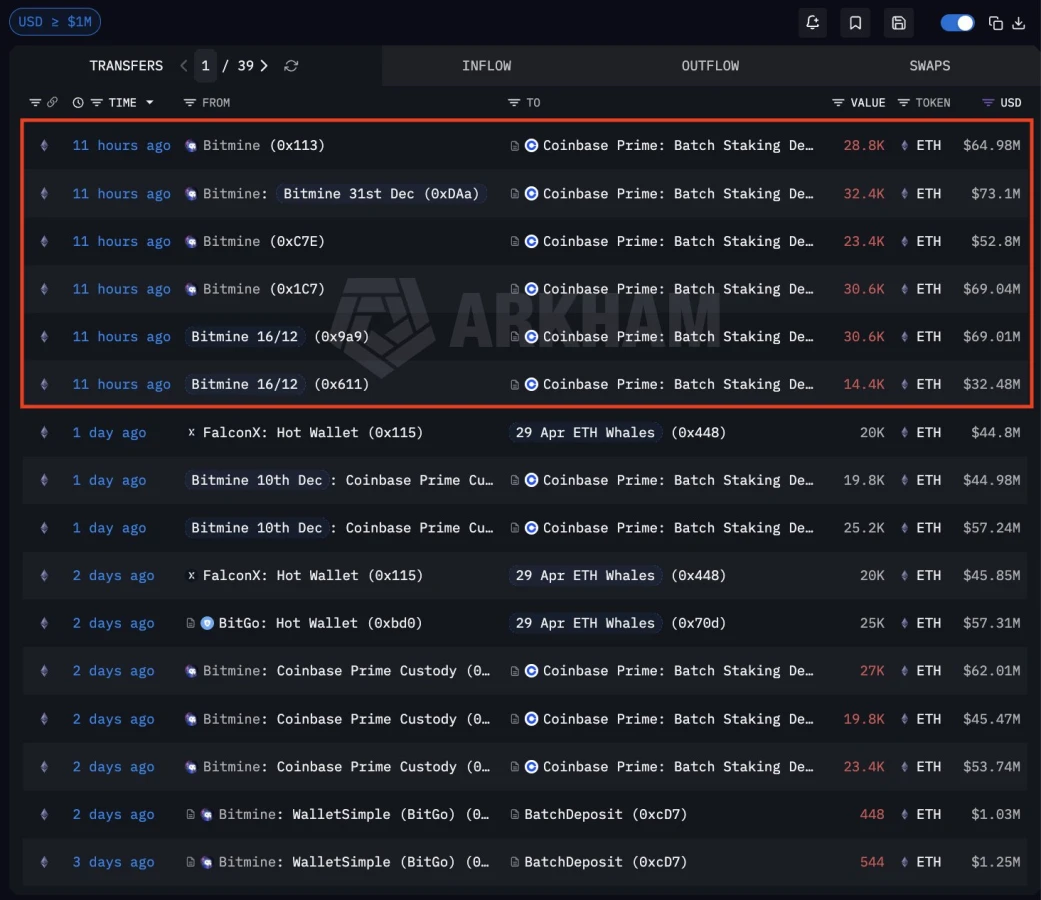Screen dimensions: 1041x900
Task: Open Bitmine (0xC7E) sender address
Action: click(x=264, y=242)
